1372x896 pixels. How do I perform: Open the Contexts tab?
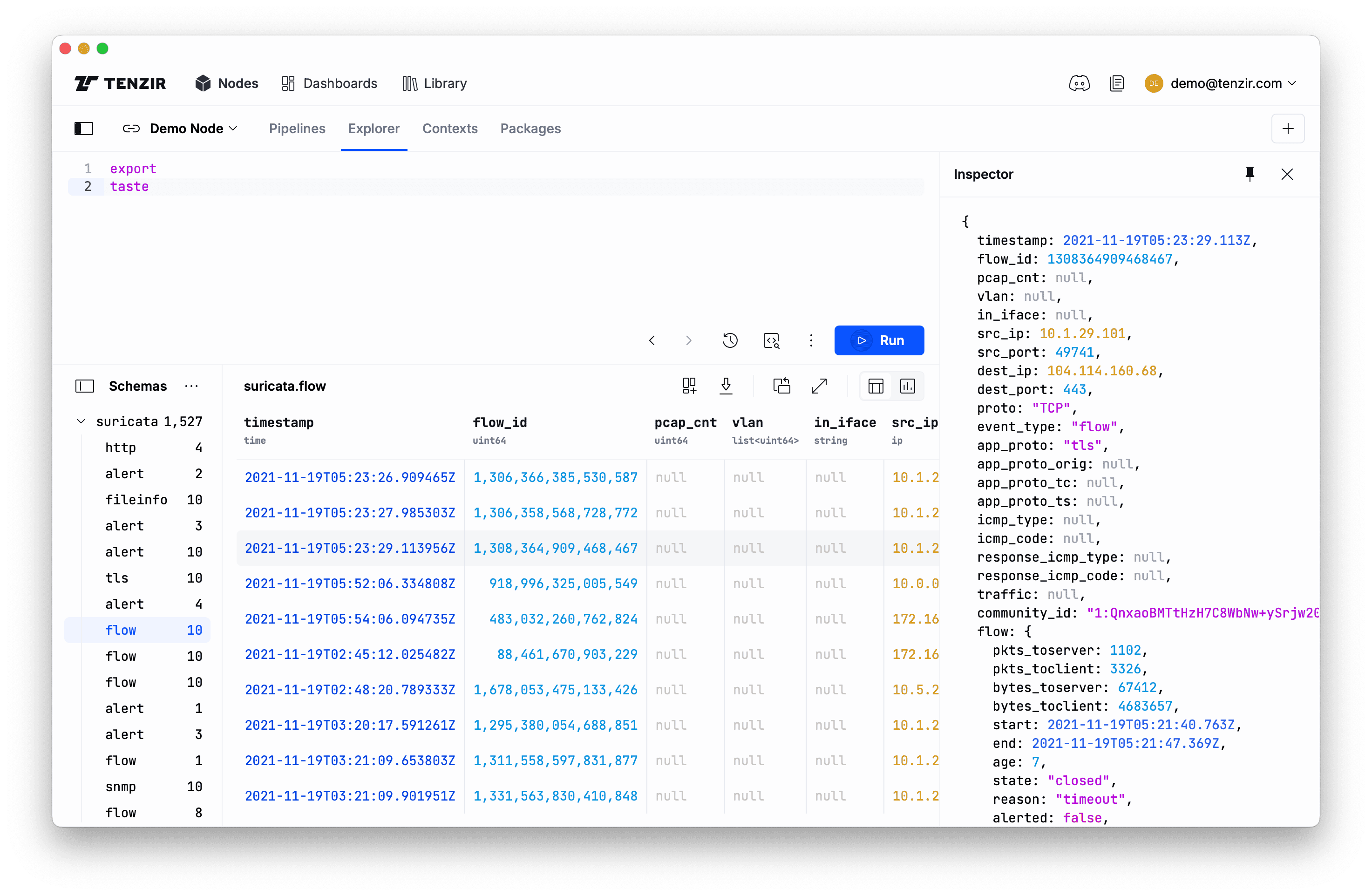tap(449, 129)
